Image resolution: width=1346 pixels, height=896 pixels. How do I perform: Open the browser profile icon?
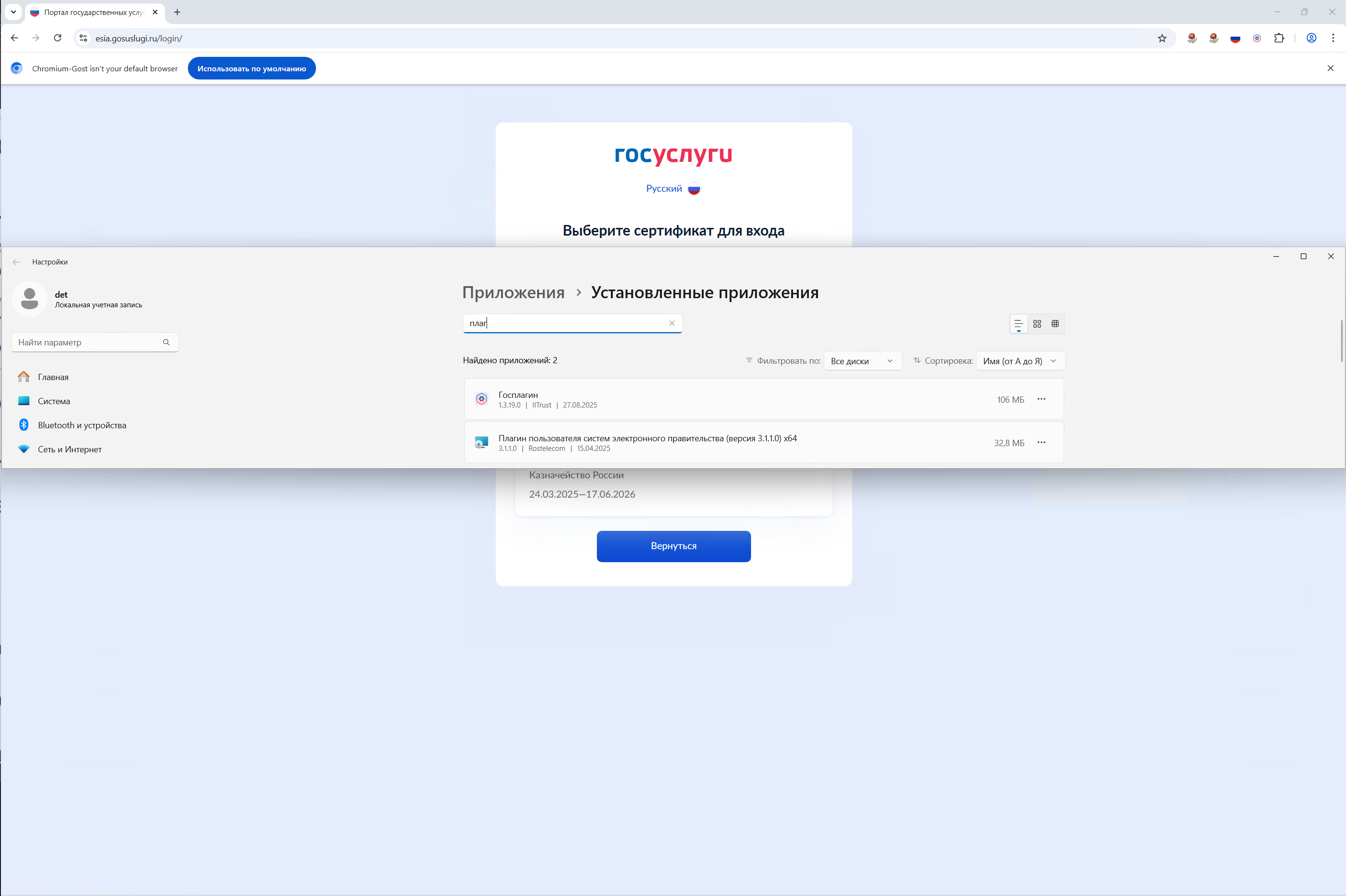coord(1311,38)
